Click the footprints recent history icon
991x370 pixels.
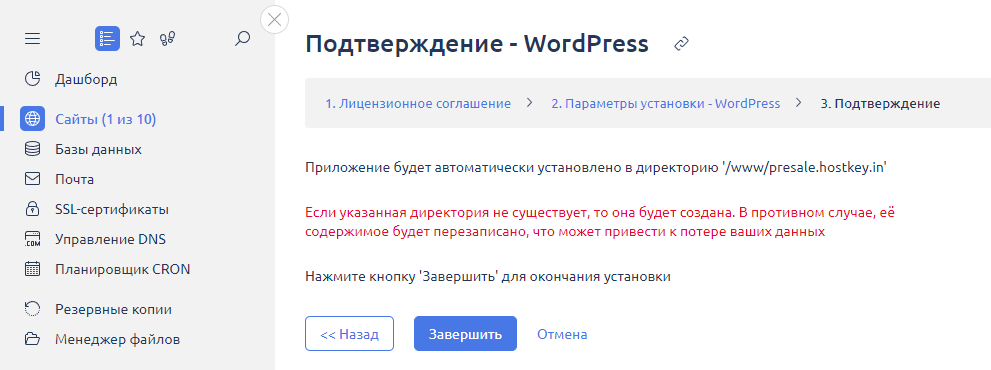tap(167, 39)
